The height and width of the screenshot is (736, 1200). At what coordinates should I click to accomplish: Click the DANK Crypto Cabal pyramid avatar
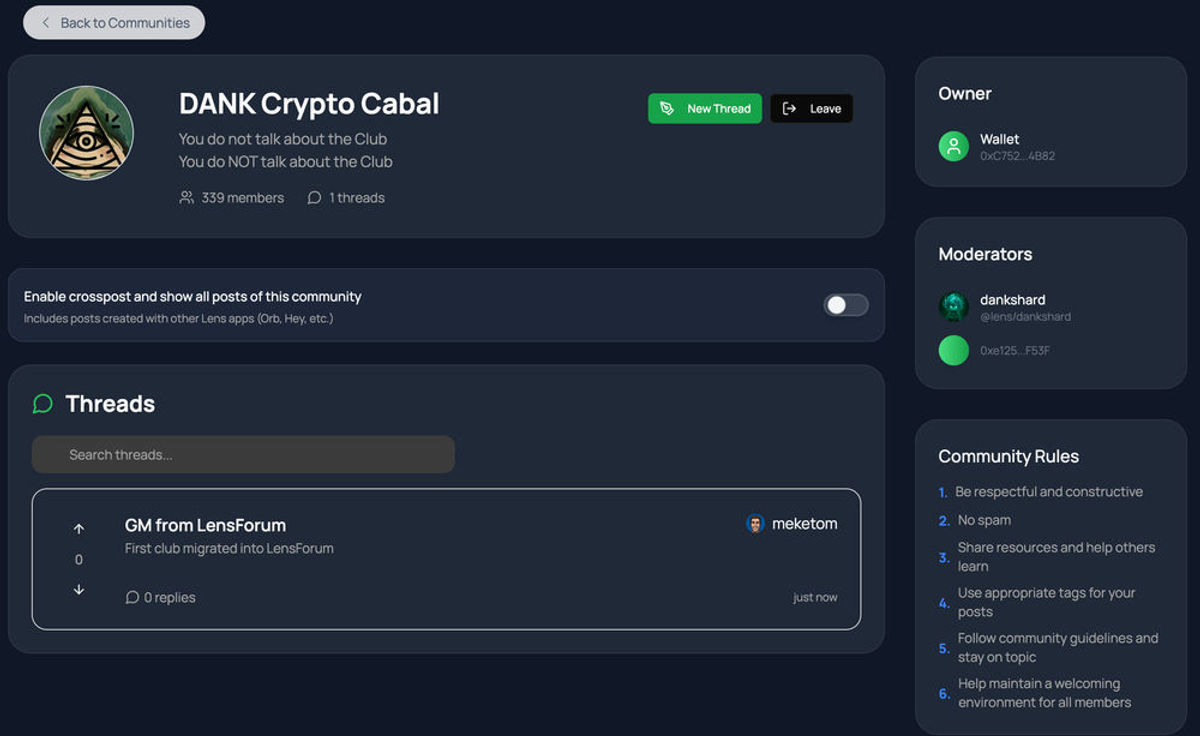point(87,133)
